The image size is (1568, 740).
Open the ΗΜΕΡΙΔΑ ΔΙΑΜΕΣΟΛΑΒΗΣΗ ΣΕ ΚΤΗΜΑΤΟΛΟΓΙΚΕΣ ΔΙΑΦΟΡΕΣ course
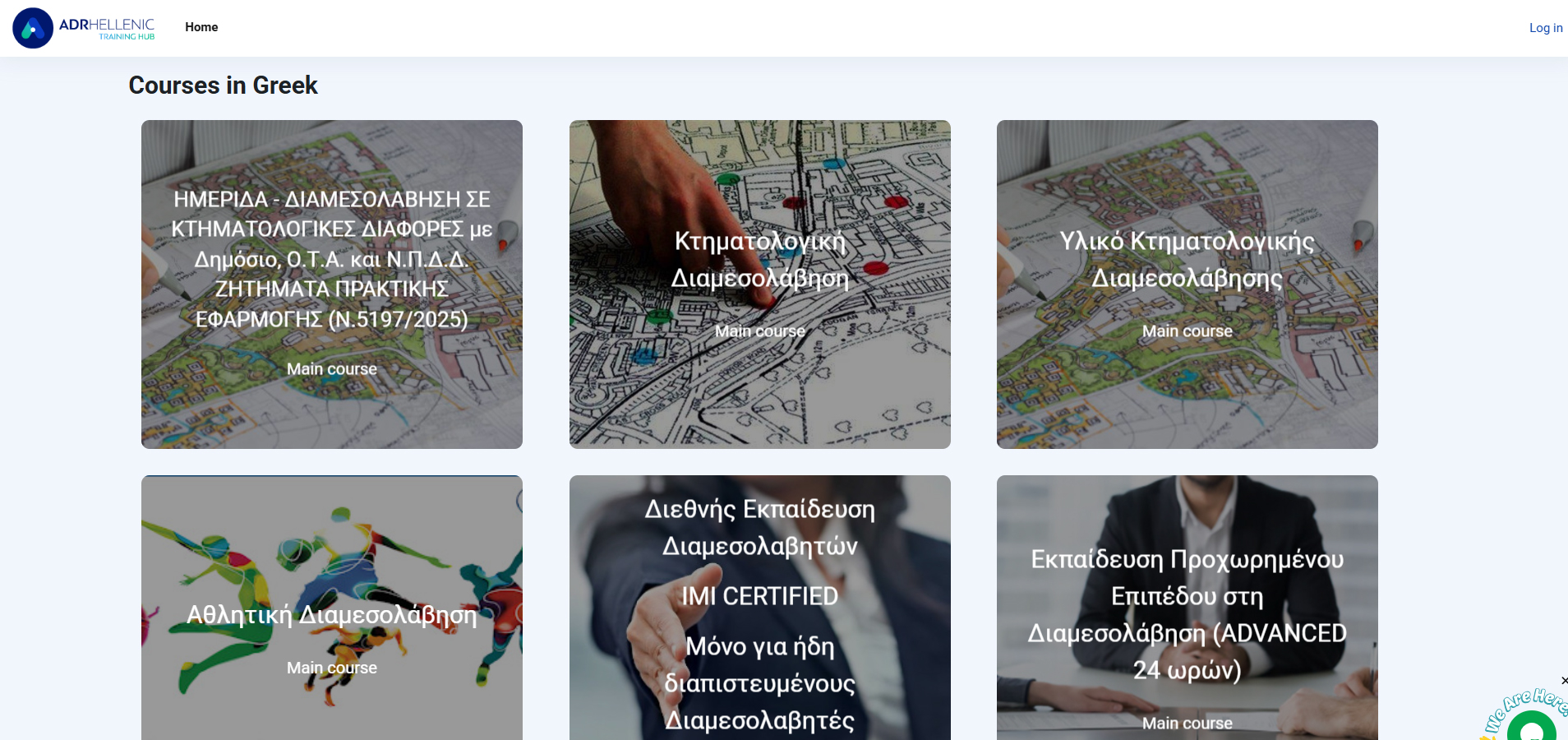[331, 259]
